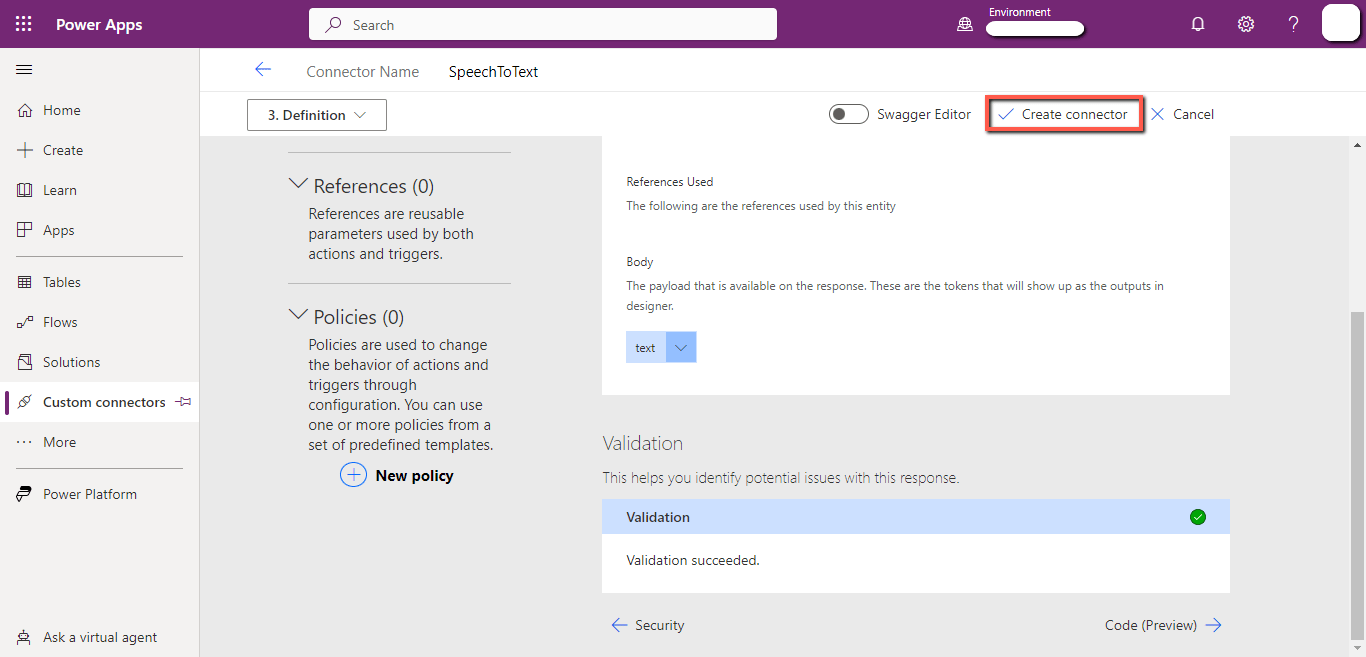The height and width of the screenshot is (657, 1366).
Task: Click in the Search box
Action: tap(543, 24)
